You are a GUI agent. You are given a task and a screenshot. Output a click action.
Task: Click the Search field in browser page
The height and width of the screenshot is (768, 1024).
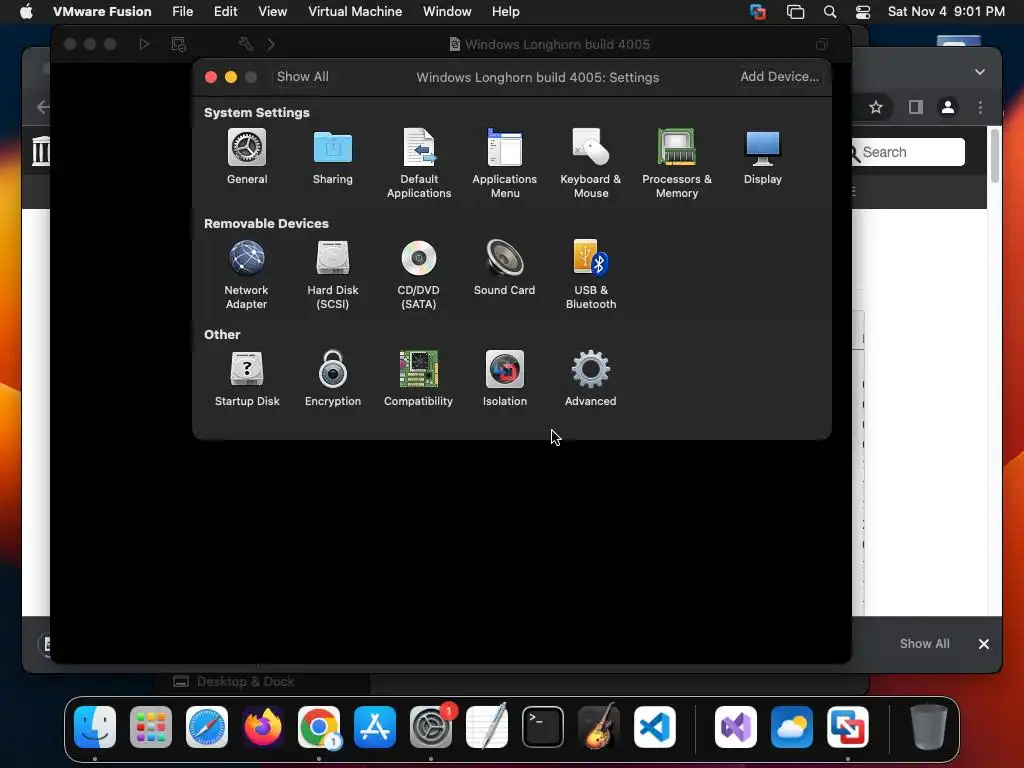point(908,152)
